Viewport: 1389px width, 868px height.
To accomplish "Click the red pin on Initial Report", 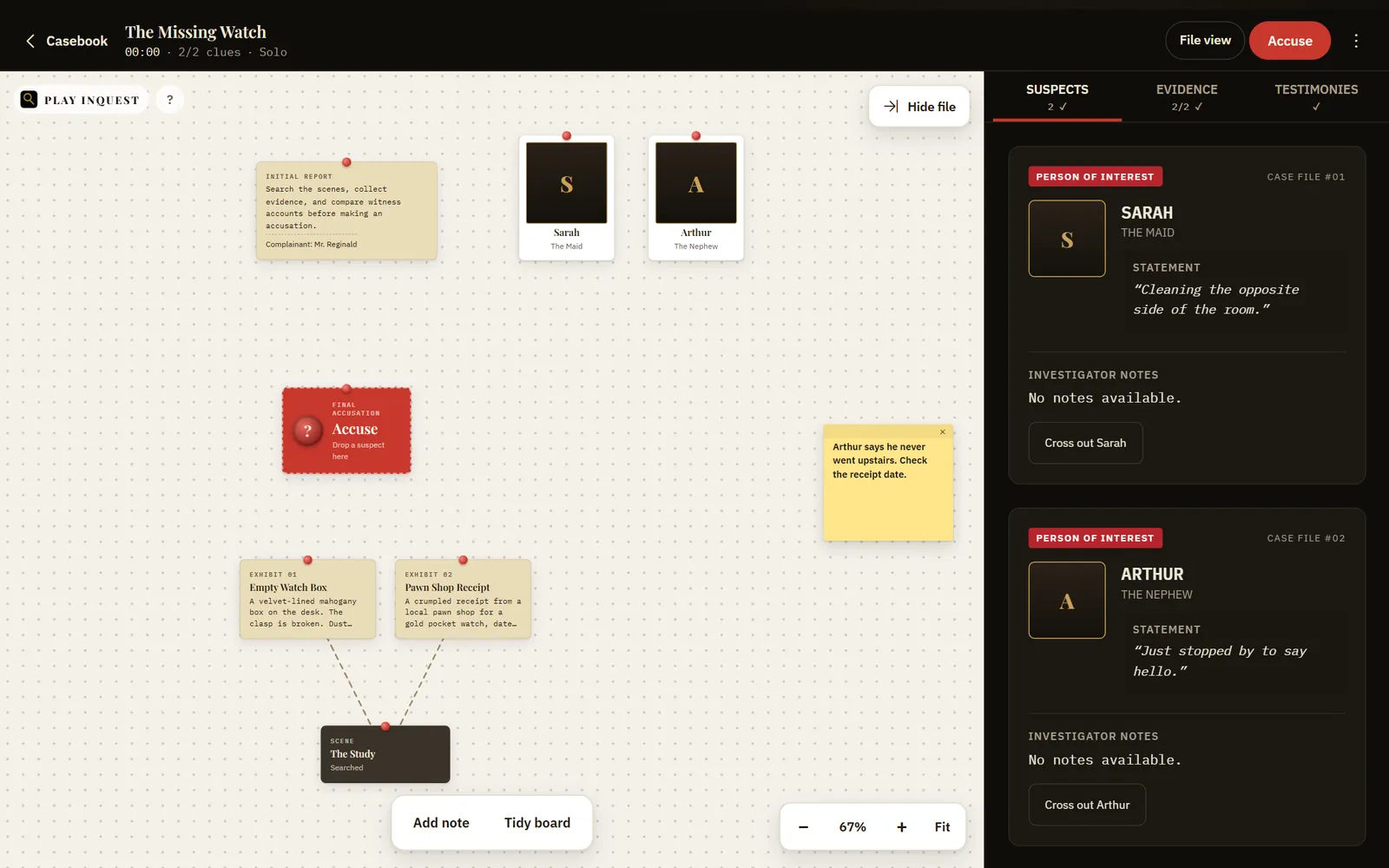I will coord(346,162).
